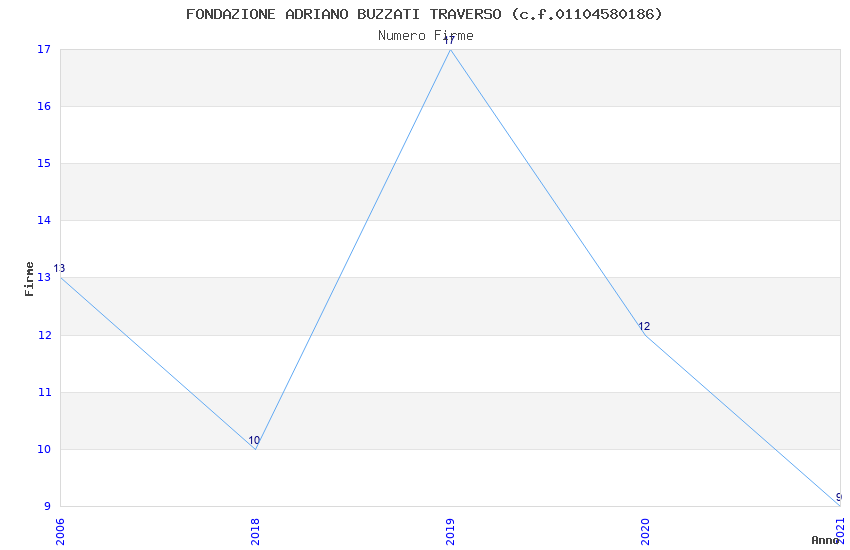This screenshot has height=550, width=850.
Task: Click y-axis tick value 9
Action: click(x=47, y=506)
